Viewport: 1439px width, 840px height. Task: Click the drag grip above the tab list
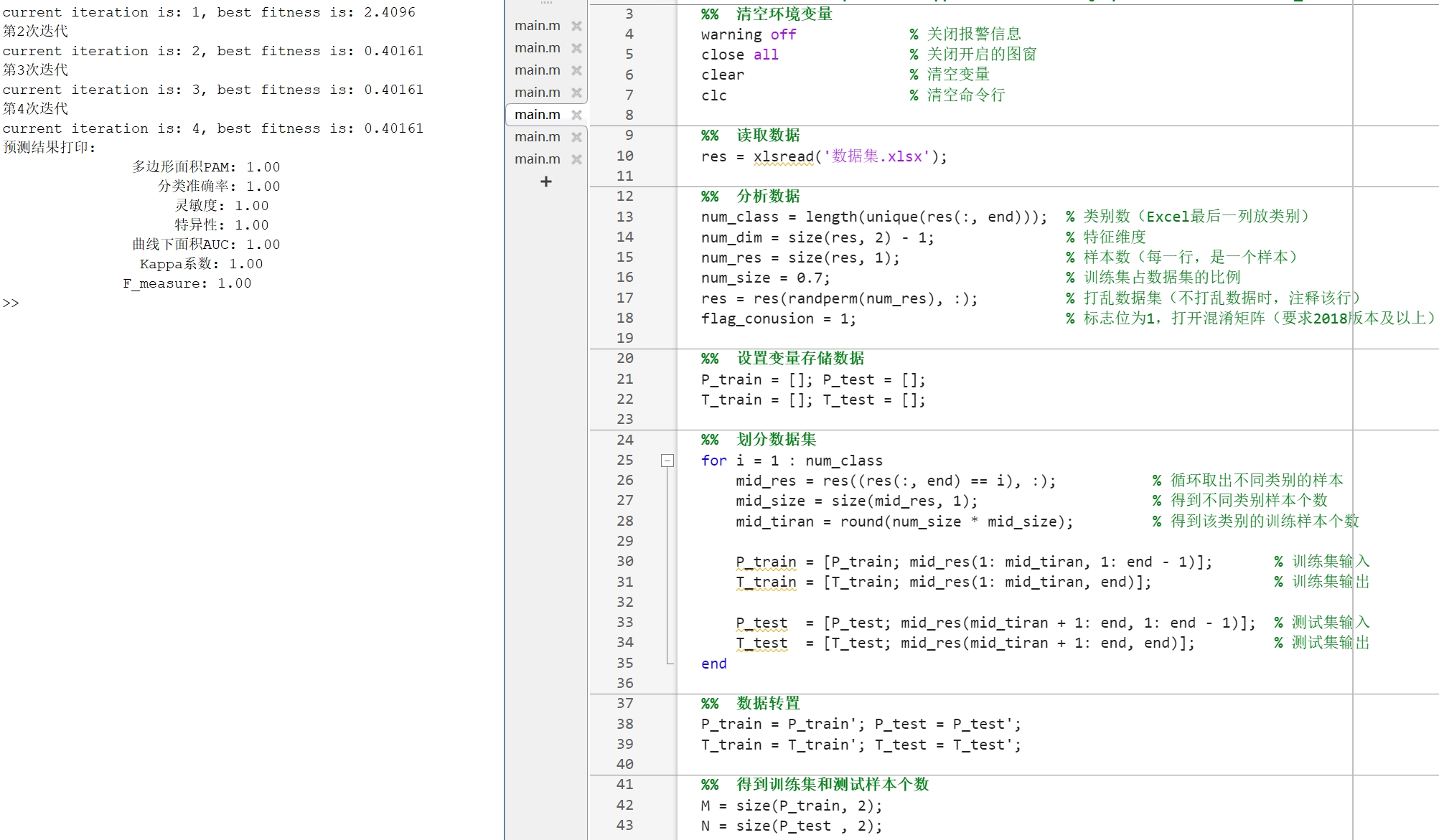[x=546, y=3]
